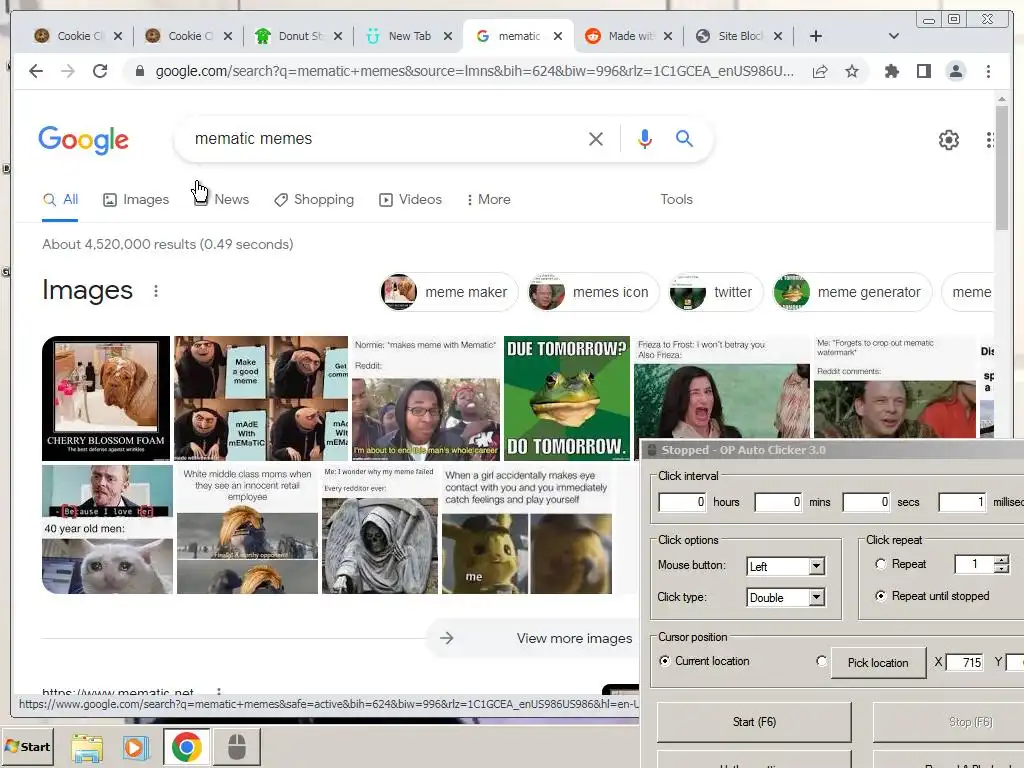Open the Pikachu eye contact meme
This screenshot has width=1024, height=768.
pos(527,530)
